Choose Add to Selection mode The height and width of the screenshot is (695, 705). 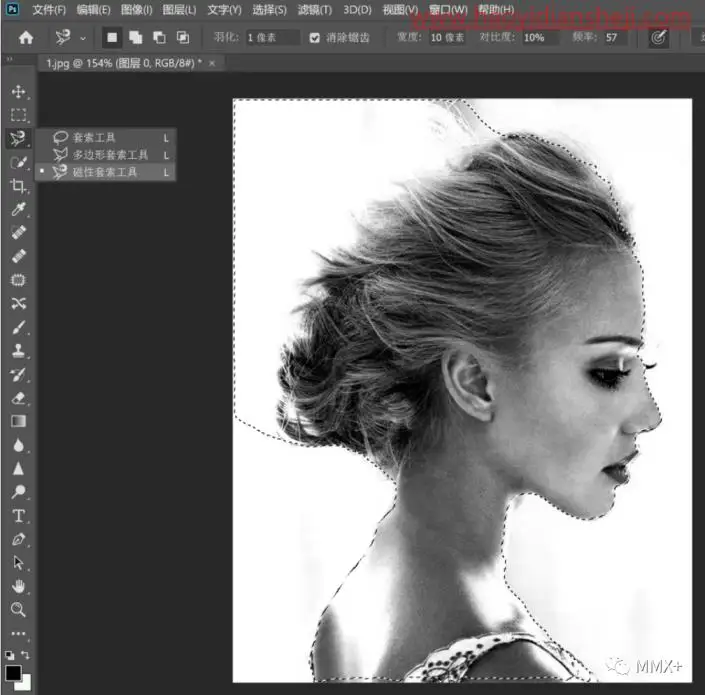pos(135,38)
